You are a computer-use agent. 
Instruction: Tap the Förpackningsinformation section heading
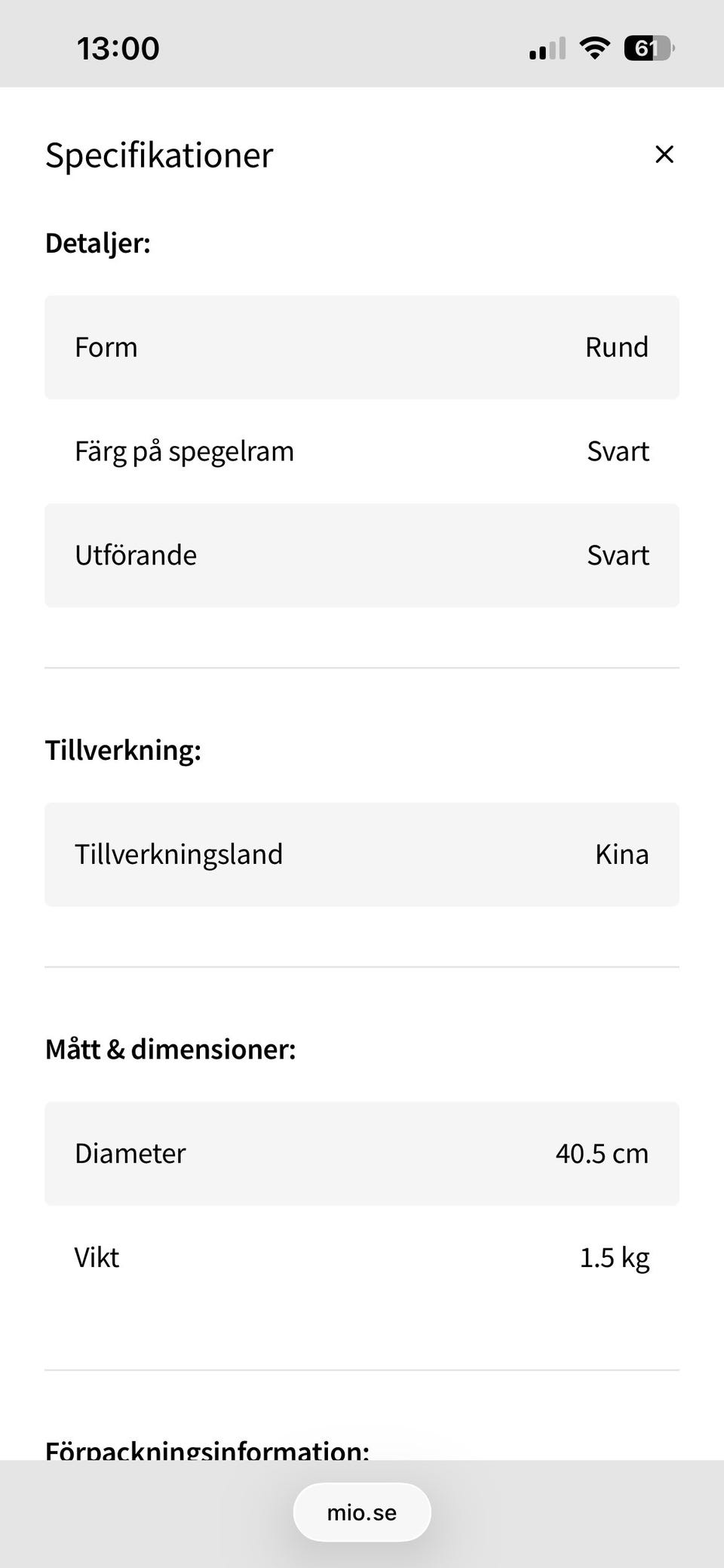pyautogui.click(x=207, y=1449)
